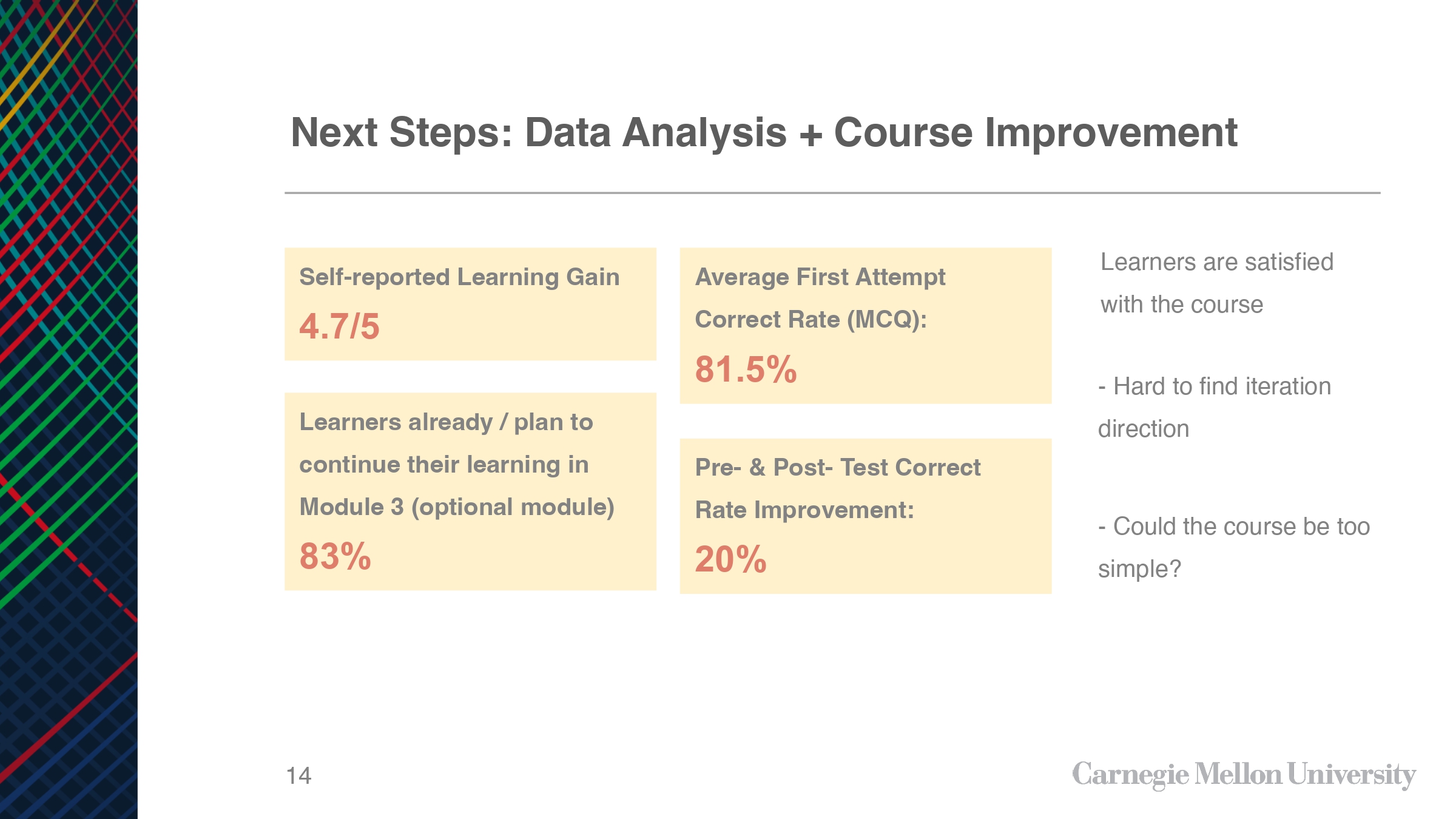Click the Correct Rate (MCQ): label
This screenshot has width=1456, height=819.
coord(811,320)
